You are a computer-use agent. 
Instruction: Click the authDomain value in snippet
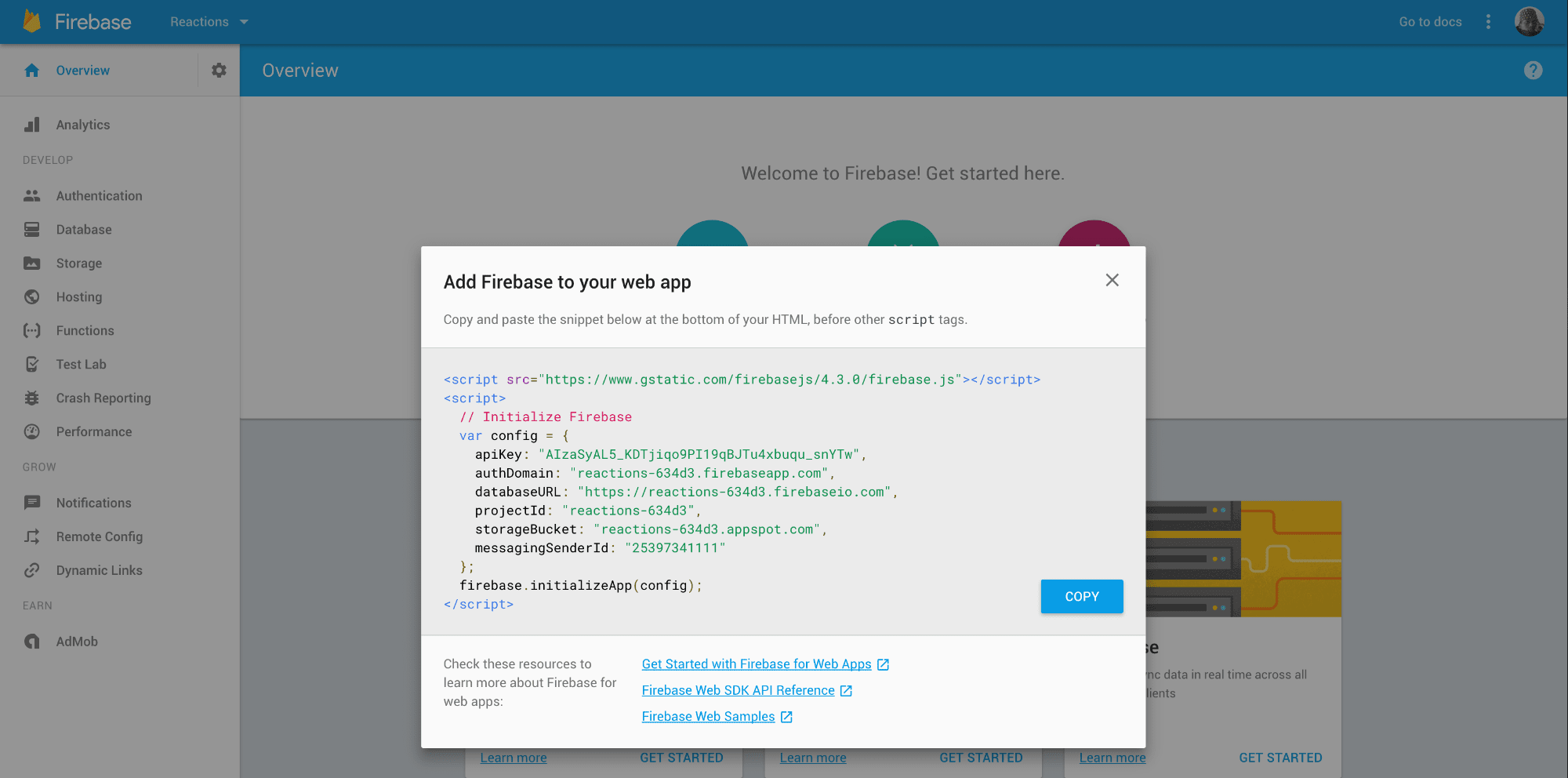[x=699, y=474]
